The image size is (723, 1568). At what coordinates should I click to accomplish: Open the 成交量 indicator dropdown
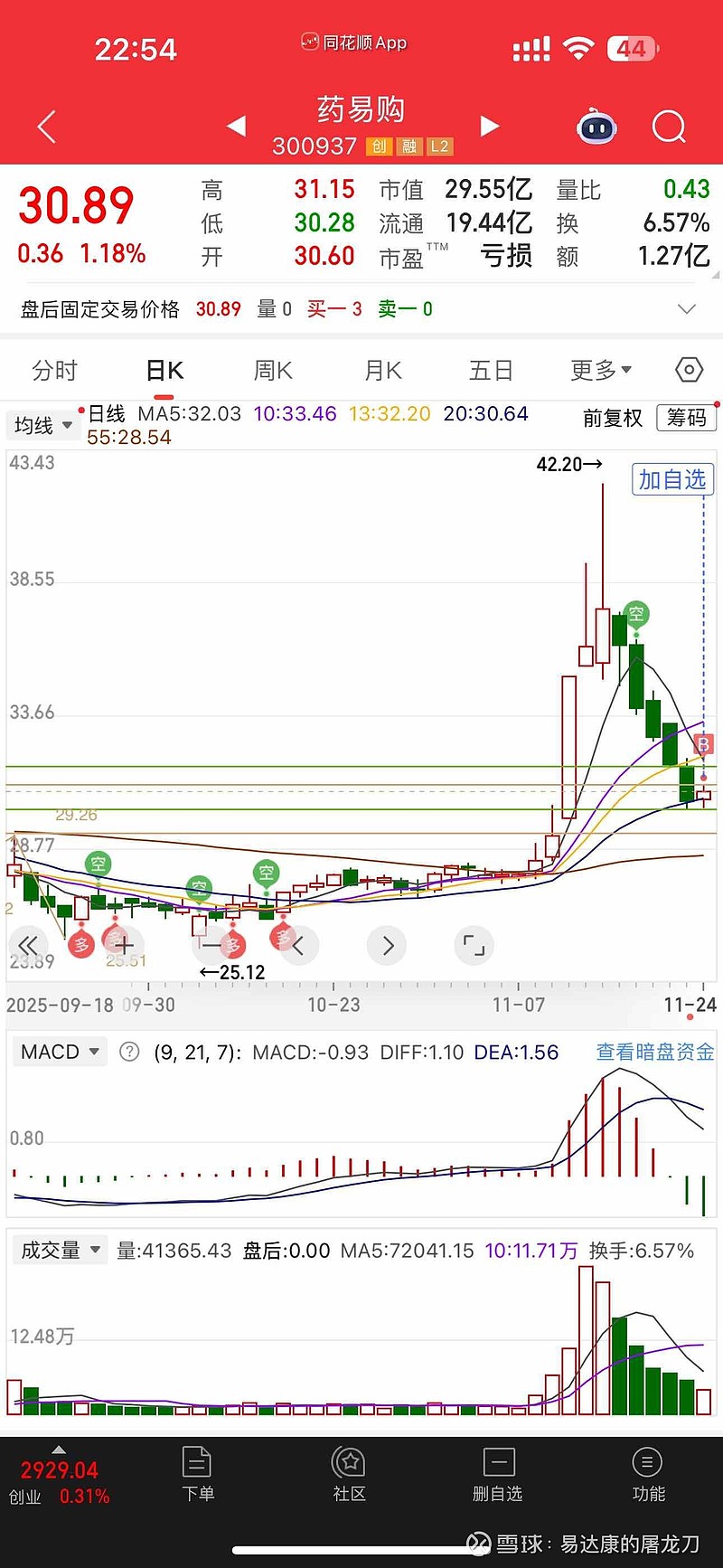point(60,1251)
